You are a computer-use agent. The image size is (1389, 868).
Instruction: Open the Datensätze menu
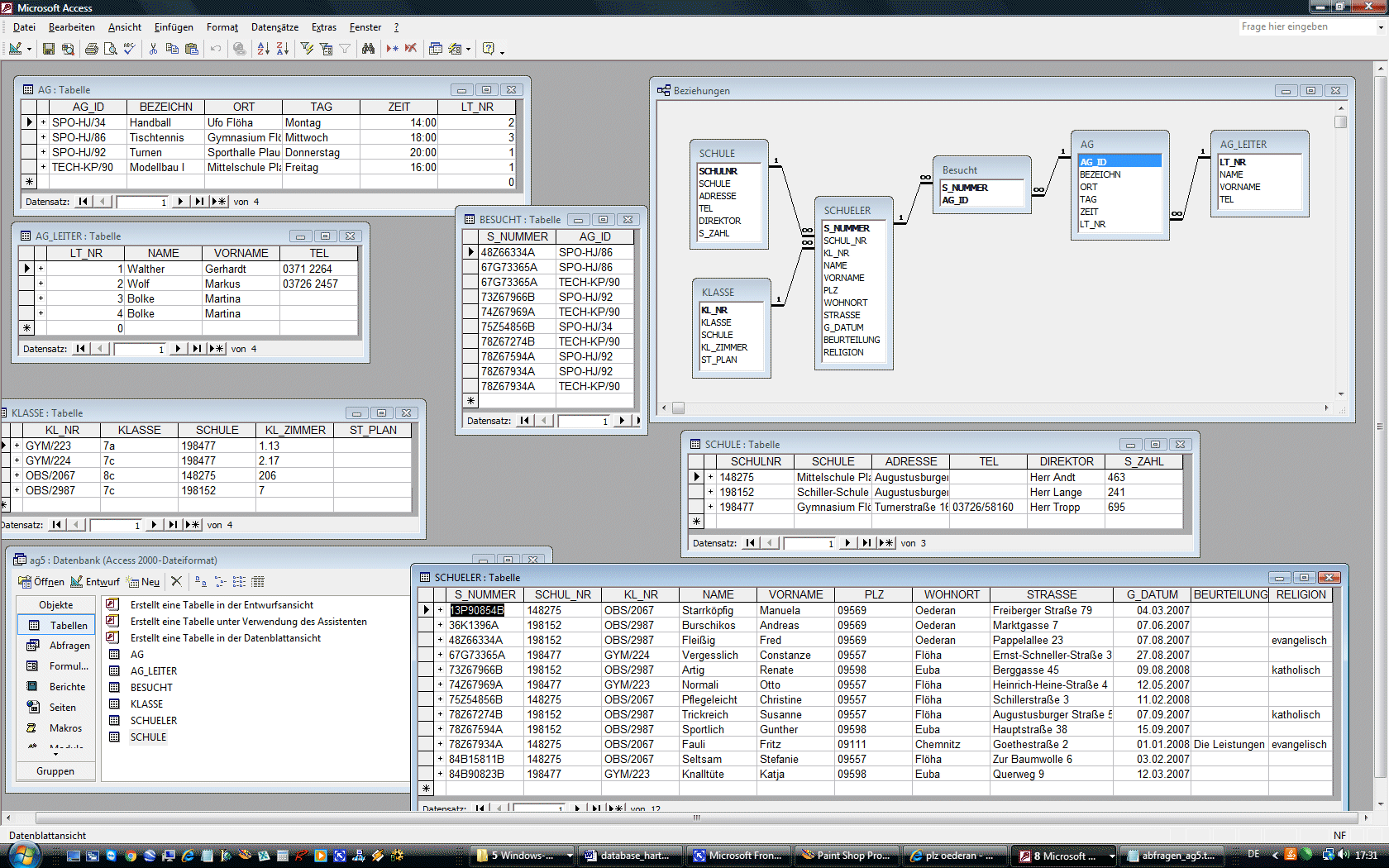pos(274,27)
